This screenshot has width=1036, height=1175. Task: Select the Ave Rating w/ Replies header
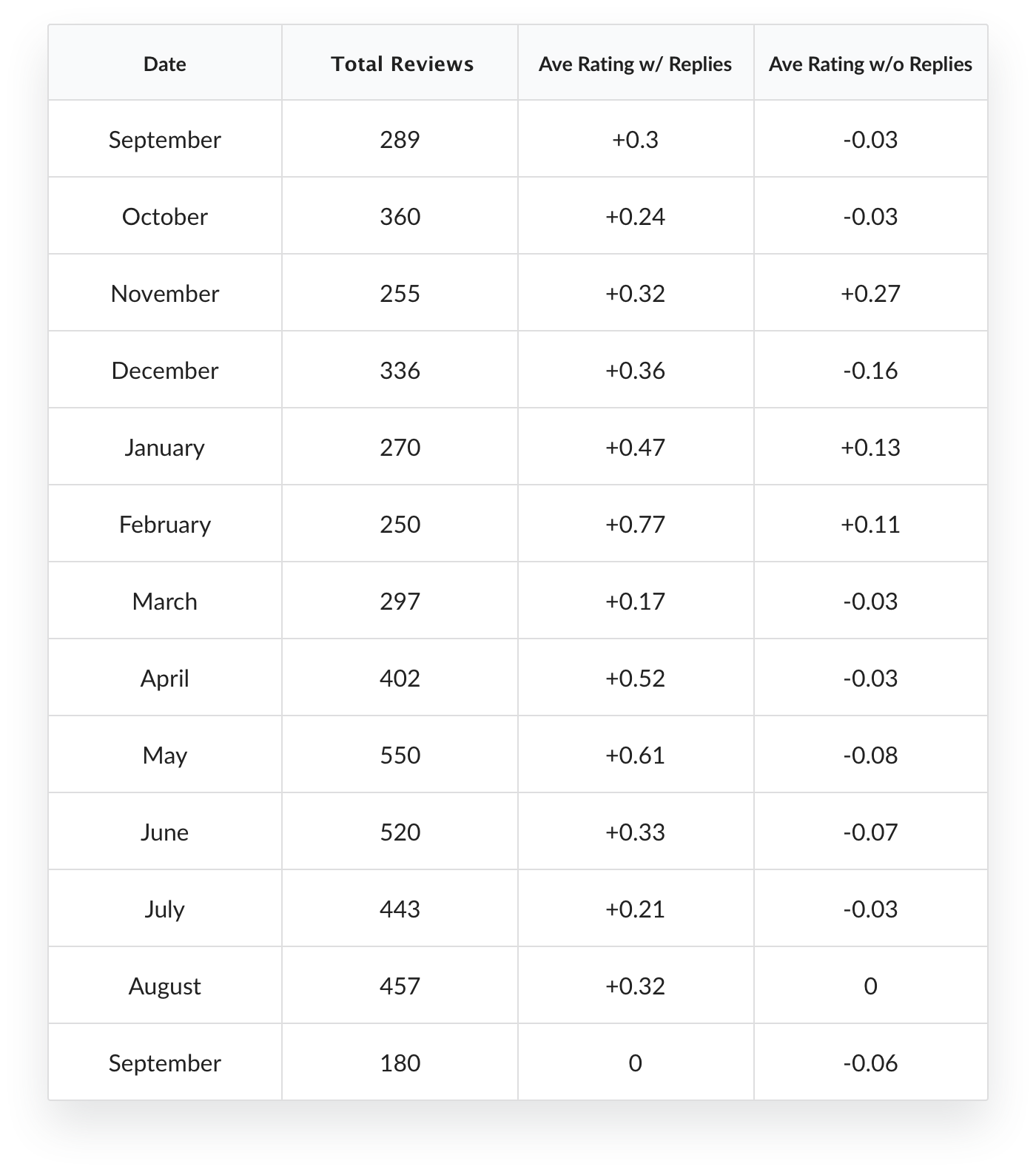pos(635,64)
